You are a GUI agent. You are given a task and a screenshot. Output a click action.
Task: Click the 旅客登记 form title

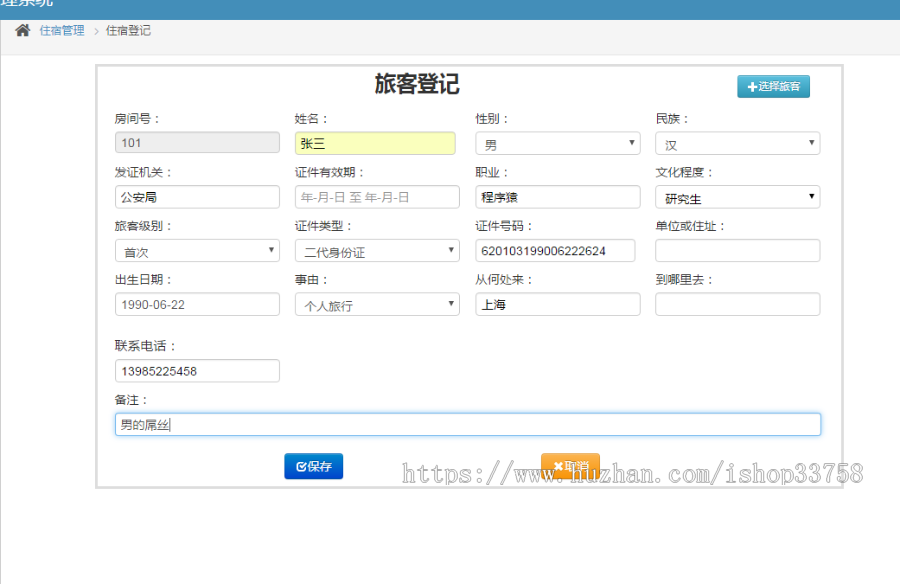pyautogui.click(x=417, y=84)
